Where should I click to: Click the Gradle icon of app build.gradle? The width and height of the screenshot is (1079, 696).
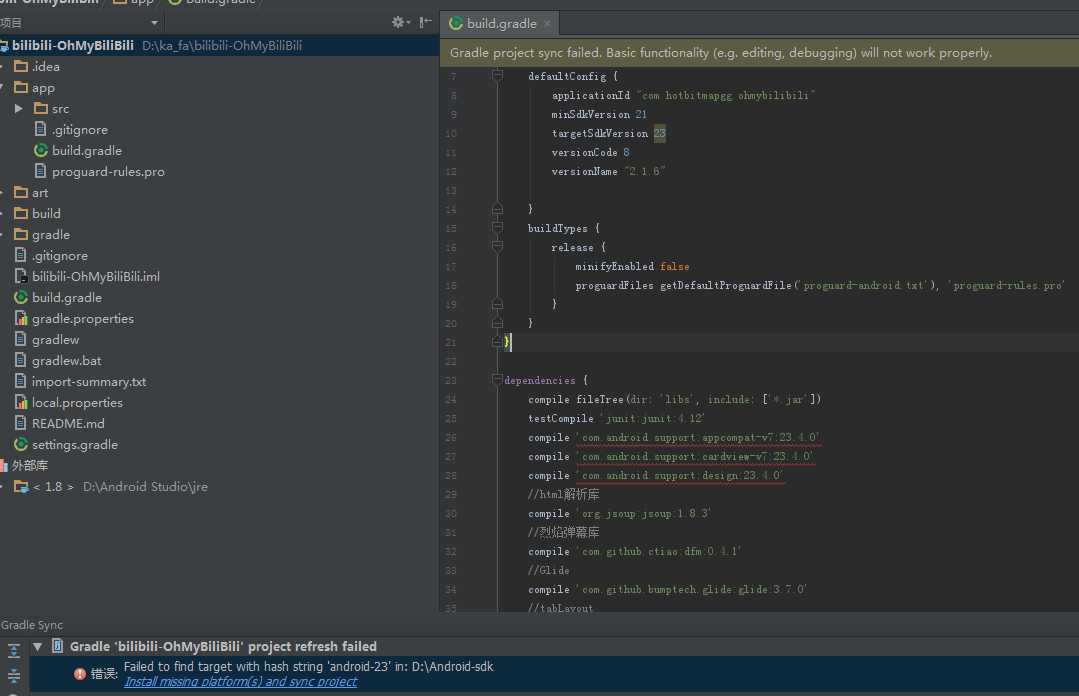(x=41, y=150)
